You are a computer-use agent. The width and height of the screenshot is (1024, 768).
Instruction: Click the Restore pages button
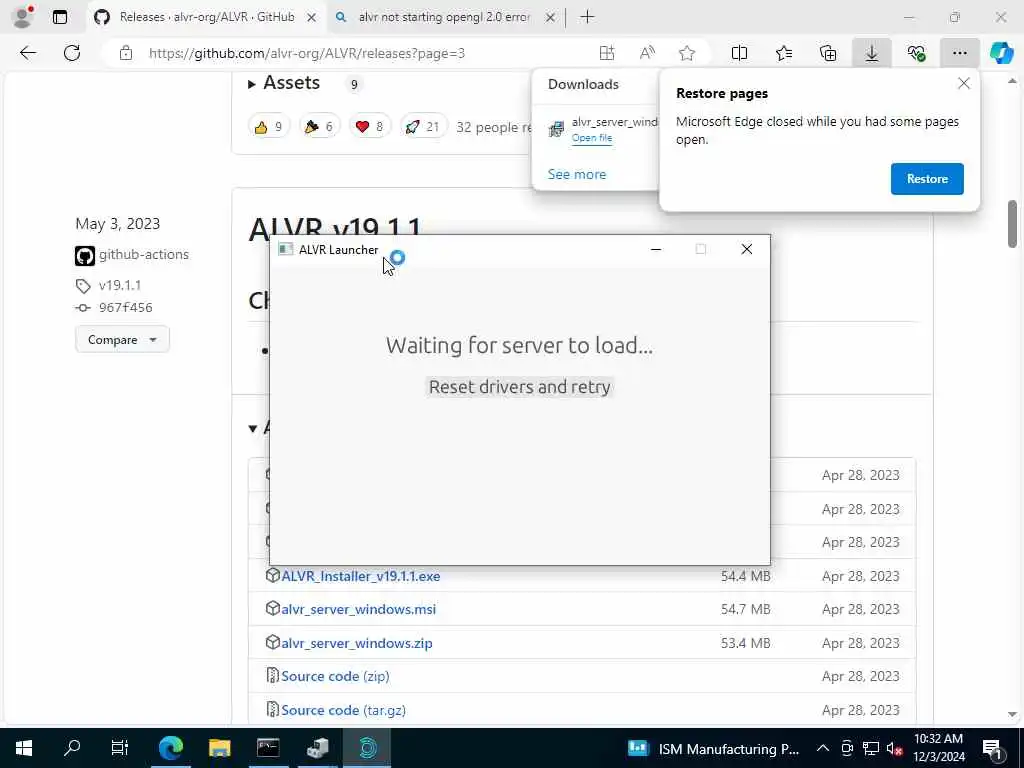927,179
